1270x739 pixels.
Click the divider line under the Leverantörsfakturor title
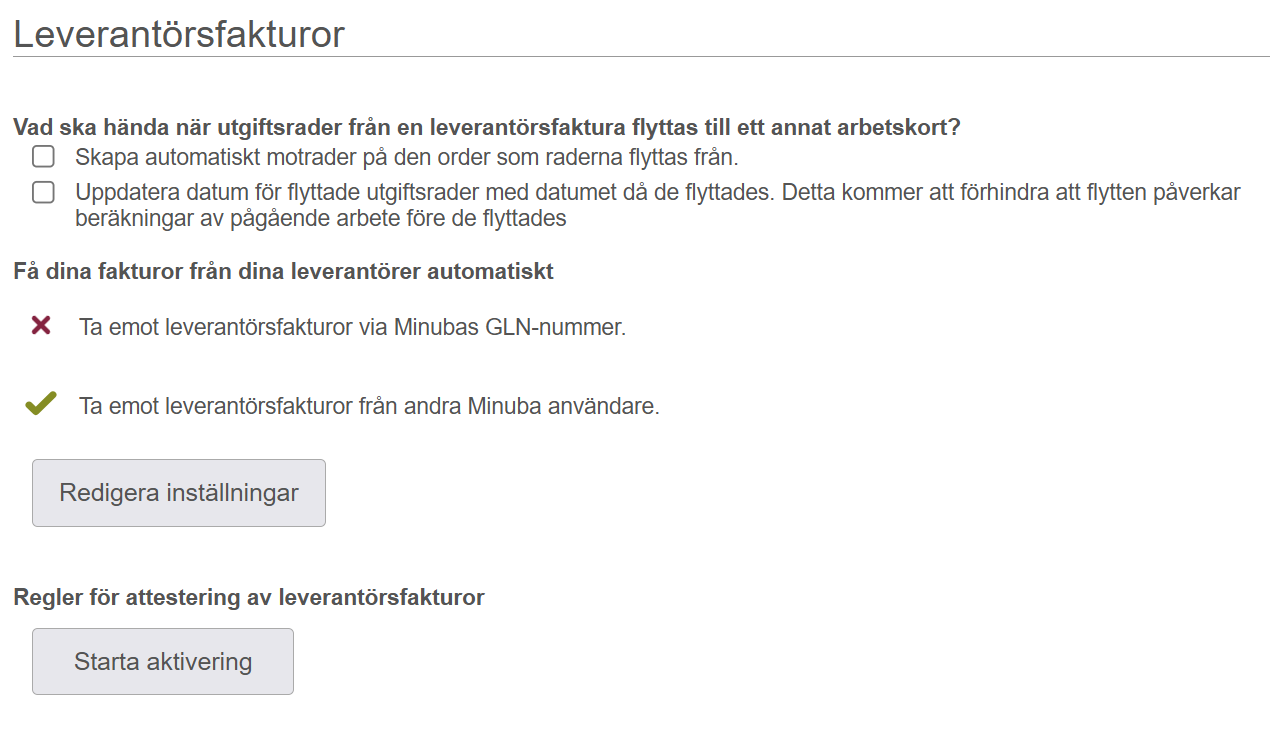click(x=641, y=57)
